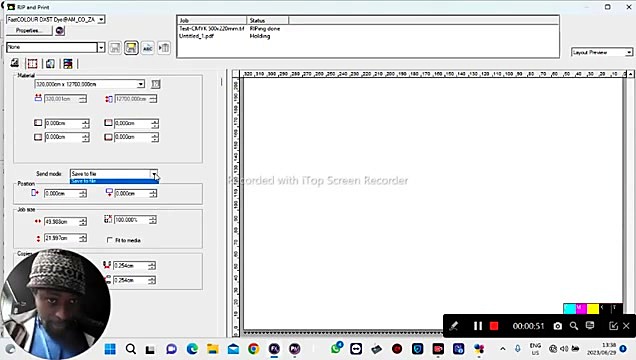This screenshot has width=636, height=360.
Task: Click the recorder screen annotation board icon
Action: 590,326
